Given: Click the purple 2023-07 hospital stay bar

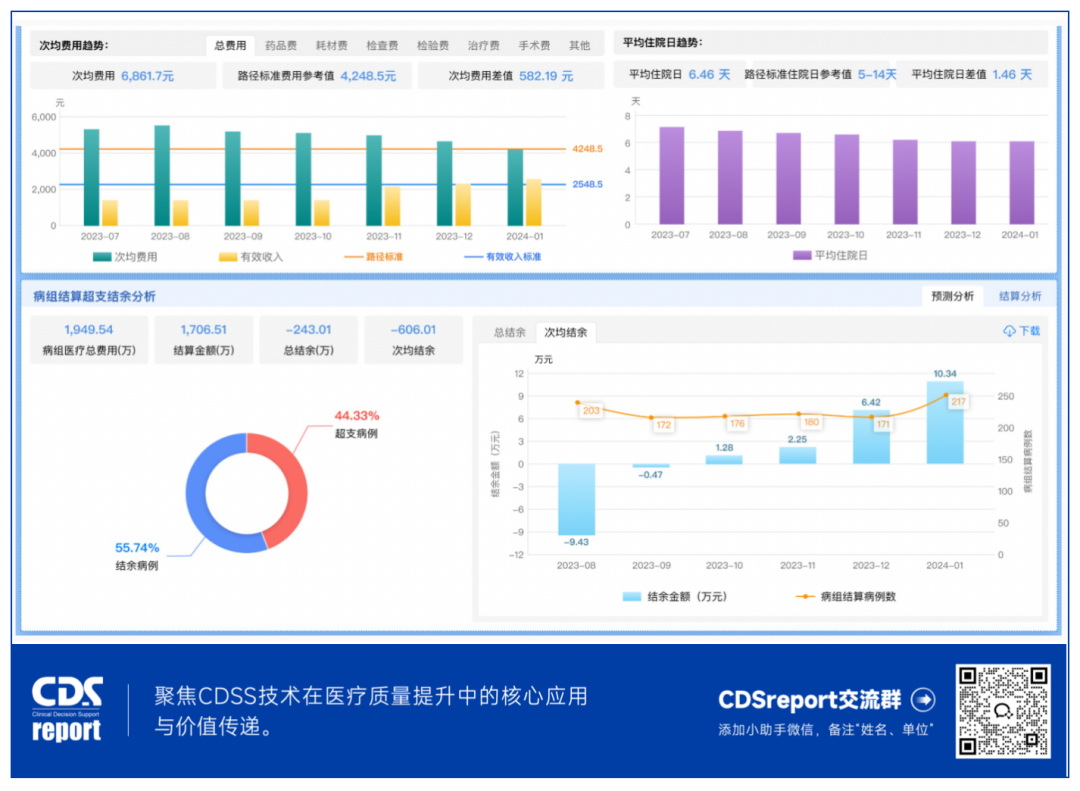Looking at the screenshot, I should point(672,176).
